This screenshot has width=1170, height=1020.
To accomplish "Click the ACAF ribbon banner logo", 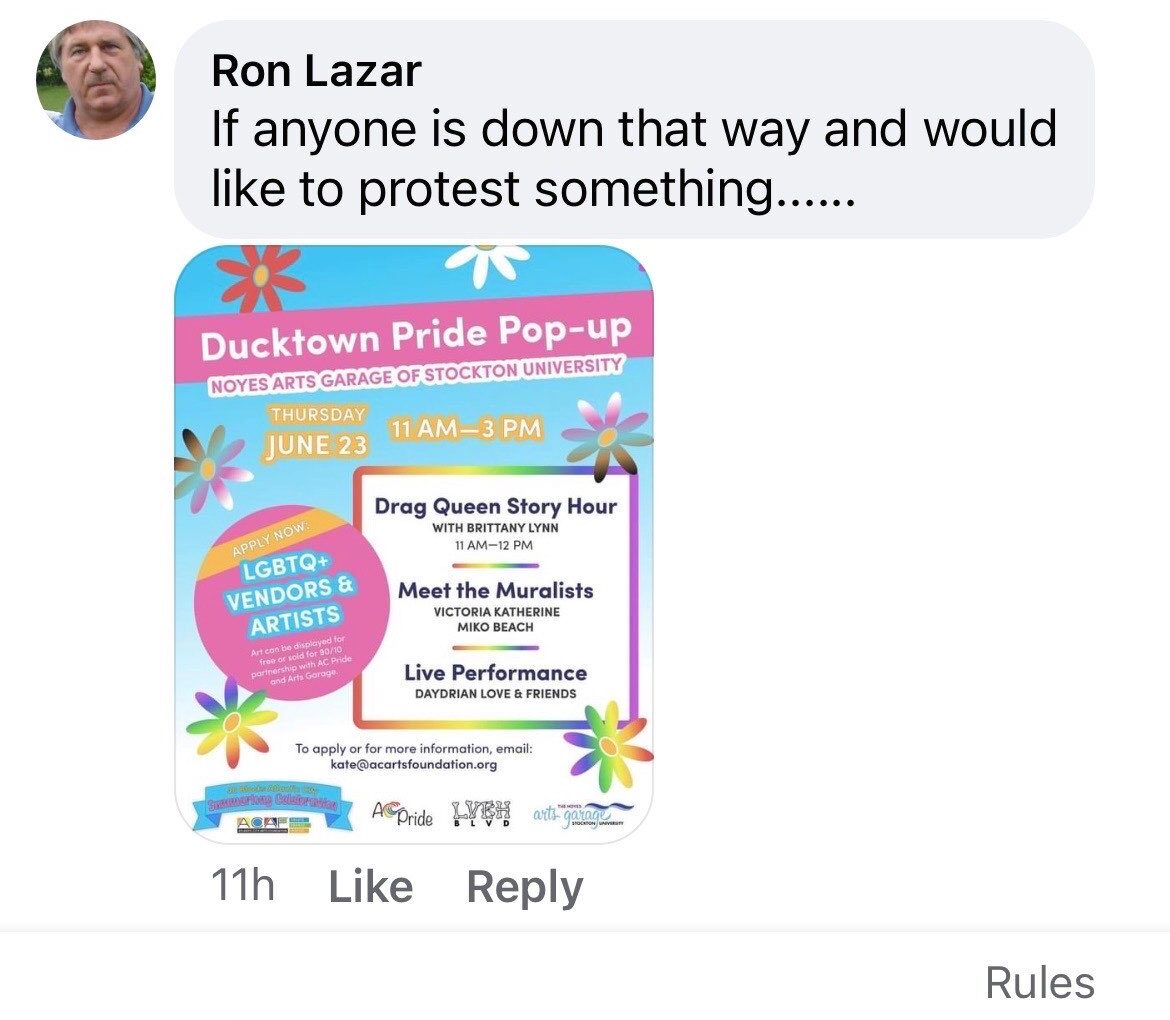I will pos(271,810).
